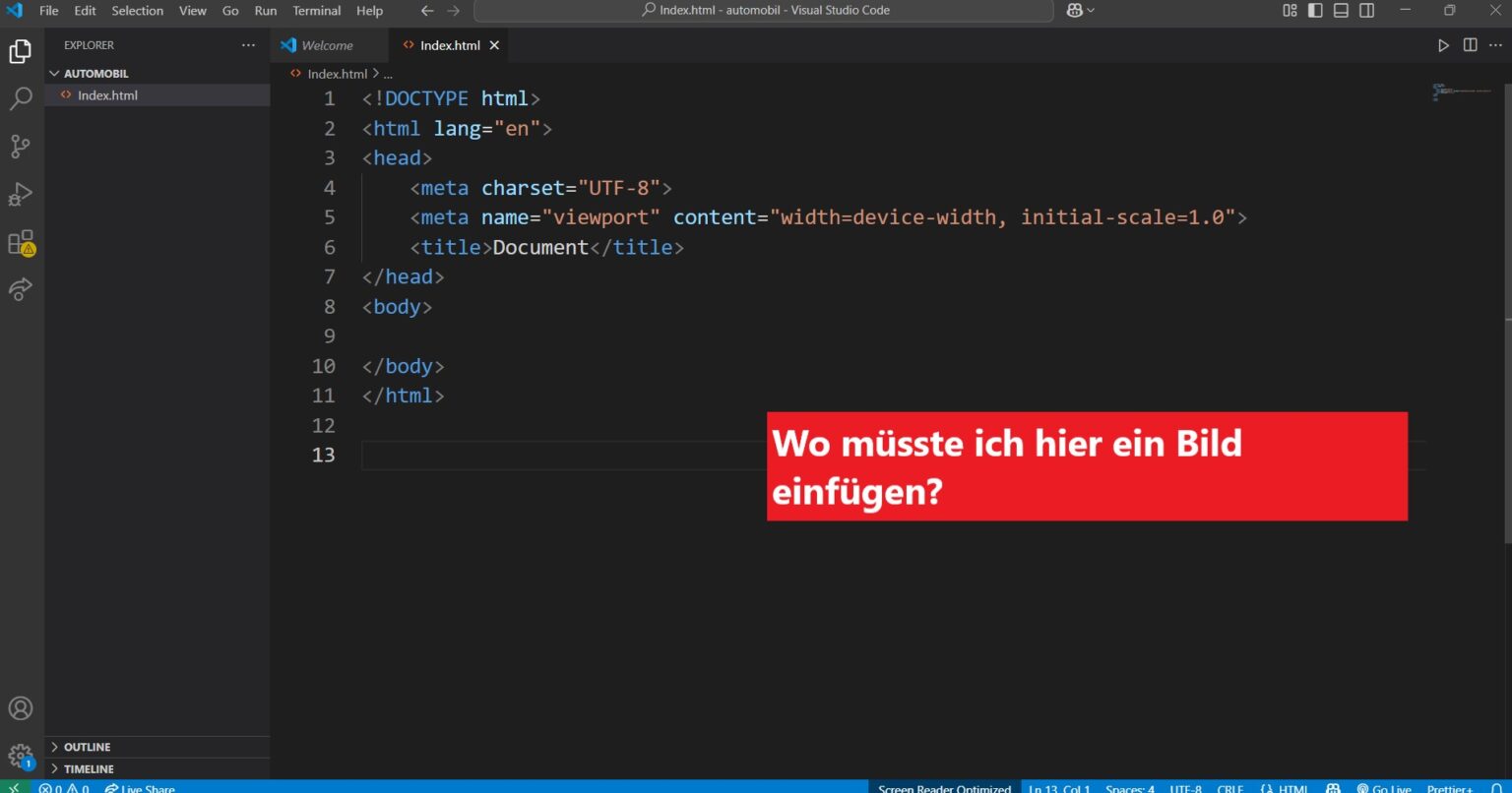
Task: Open the Search panel in the sidebar
Action: click(x=20, y=98)
